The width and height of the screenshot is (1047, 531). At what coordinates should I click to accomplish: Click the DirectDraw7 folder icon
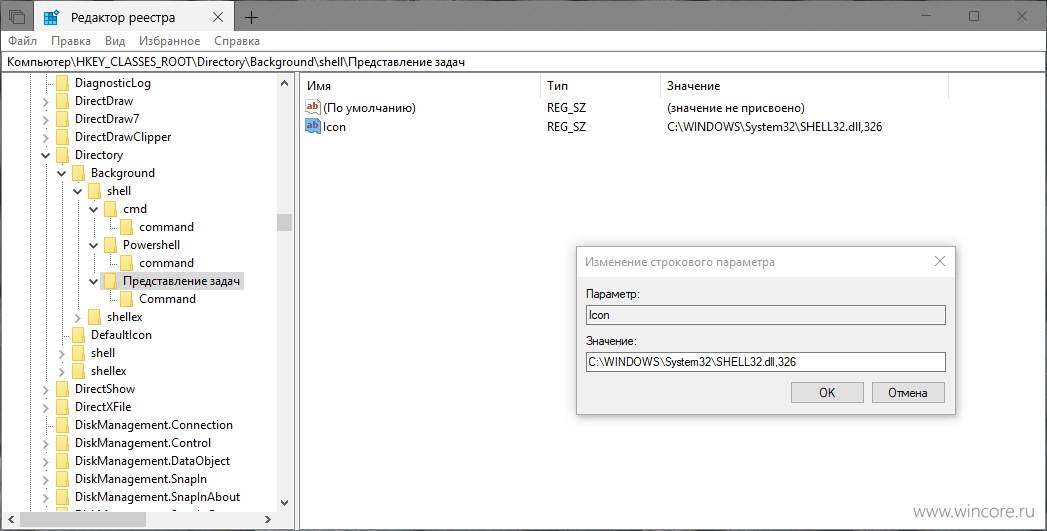point(62,119)
